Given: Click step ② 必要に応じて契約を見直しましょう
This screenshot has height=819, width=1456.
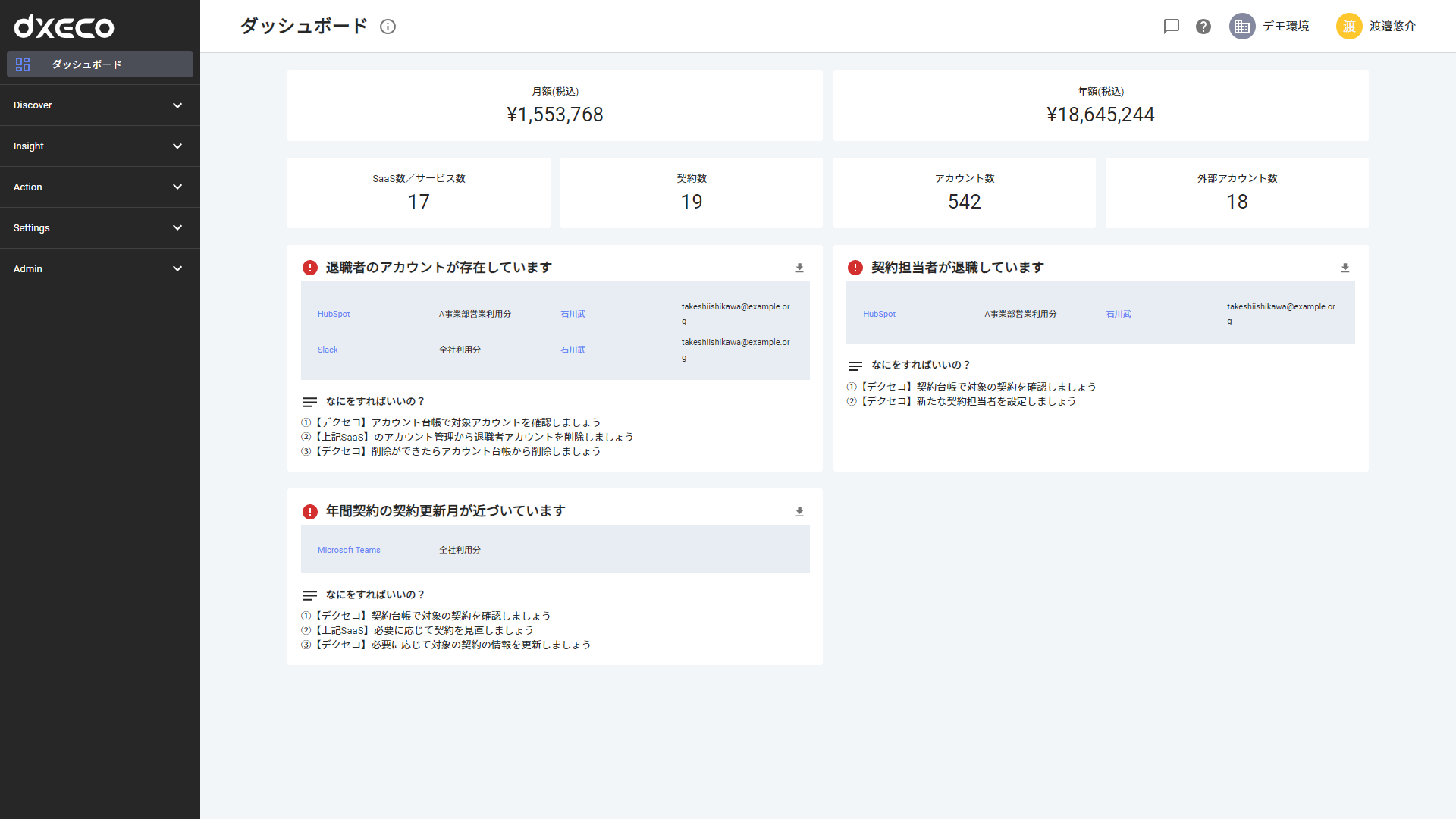Looking at the screenshot, I should click(417, 630).
